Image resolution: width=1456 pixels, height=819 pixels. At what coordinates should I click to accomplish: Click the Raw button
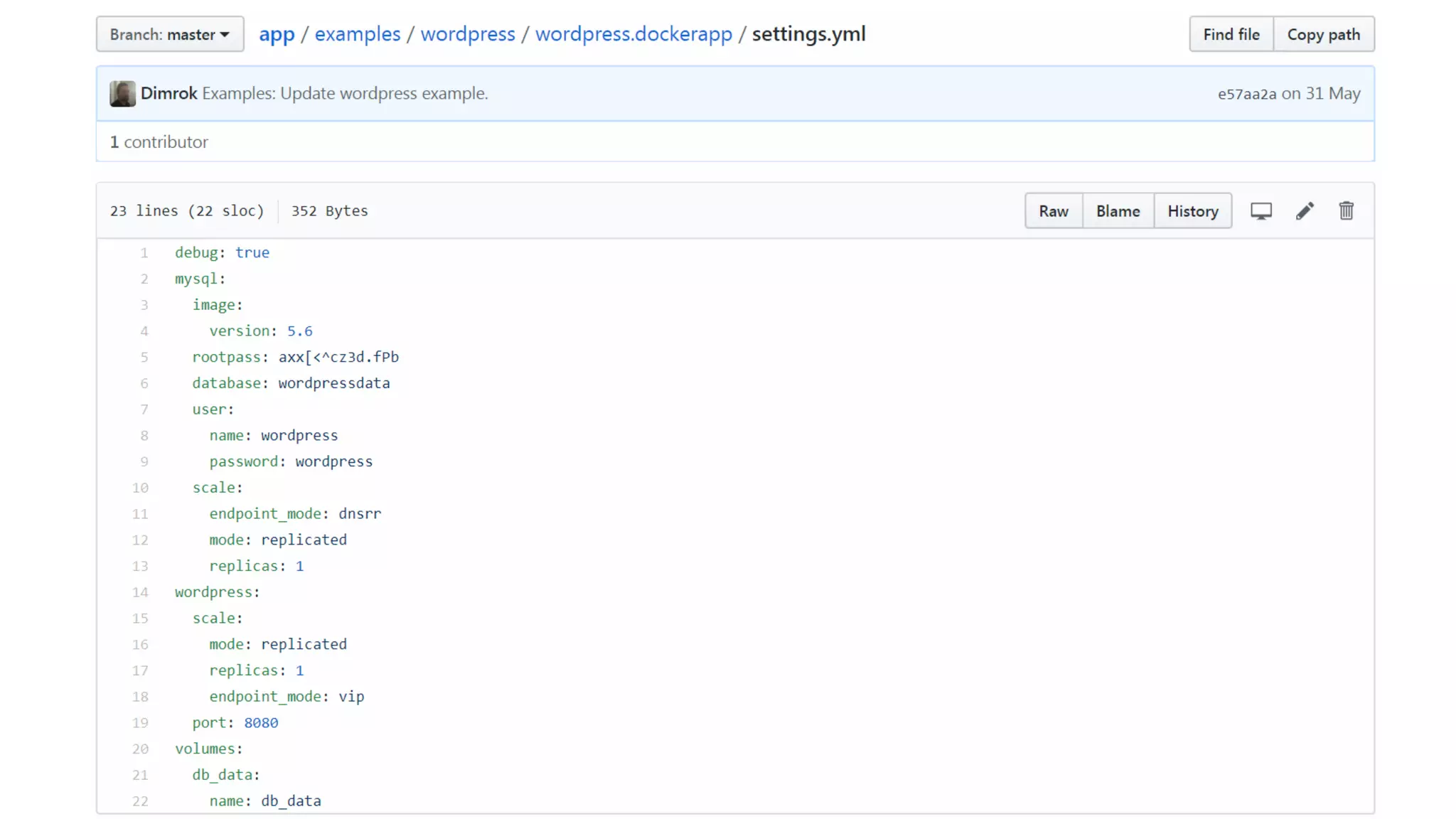point(1053,211)
